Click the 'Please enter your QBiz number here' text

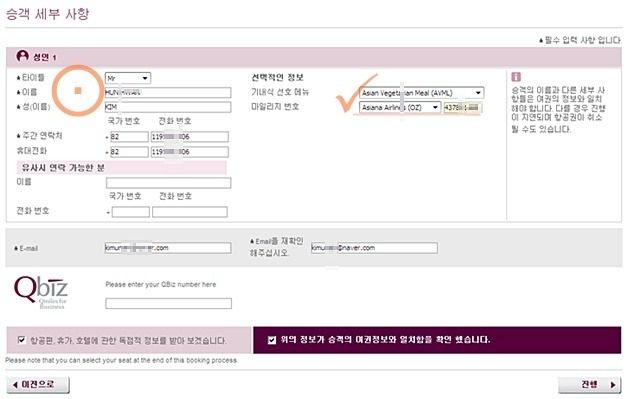pyautogui.click(x=161, y=284)
